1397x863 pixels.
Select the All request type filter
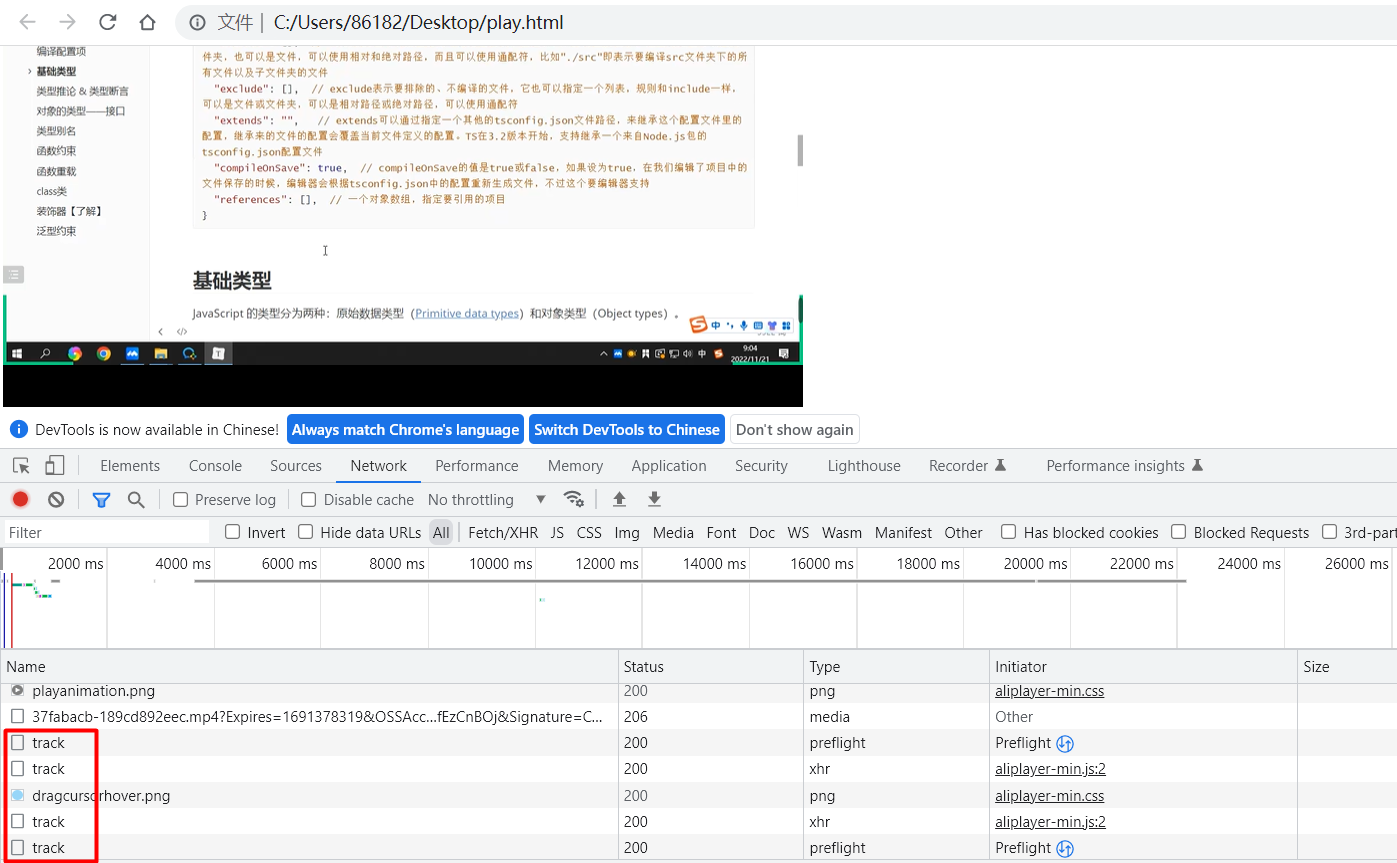pos(441,532)
